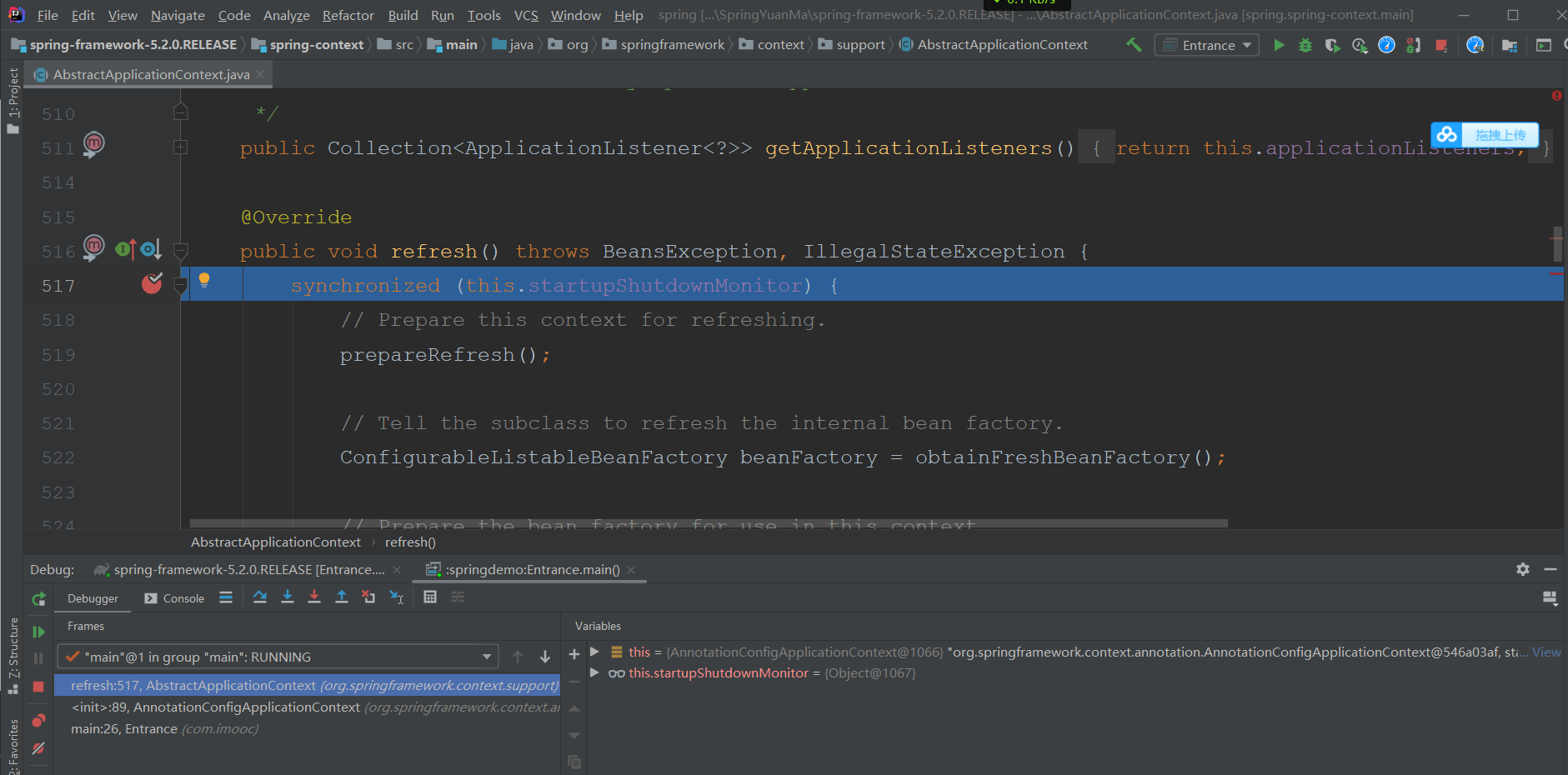Add a new watch with plus icon

click(x=574, y=655)
